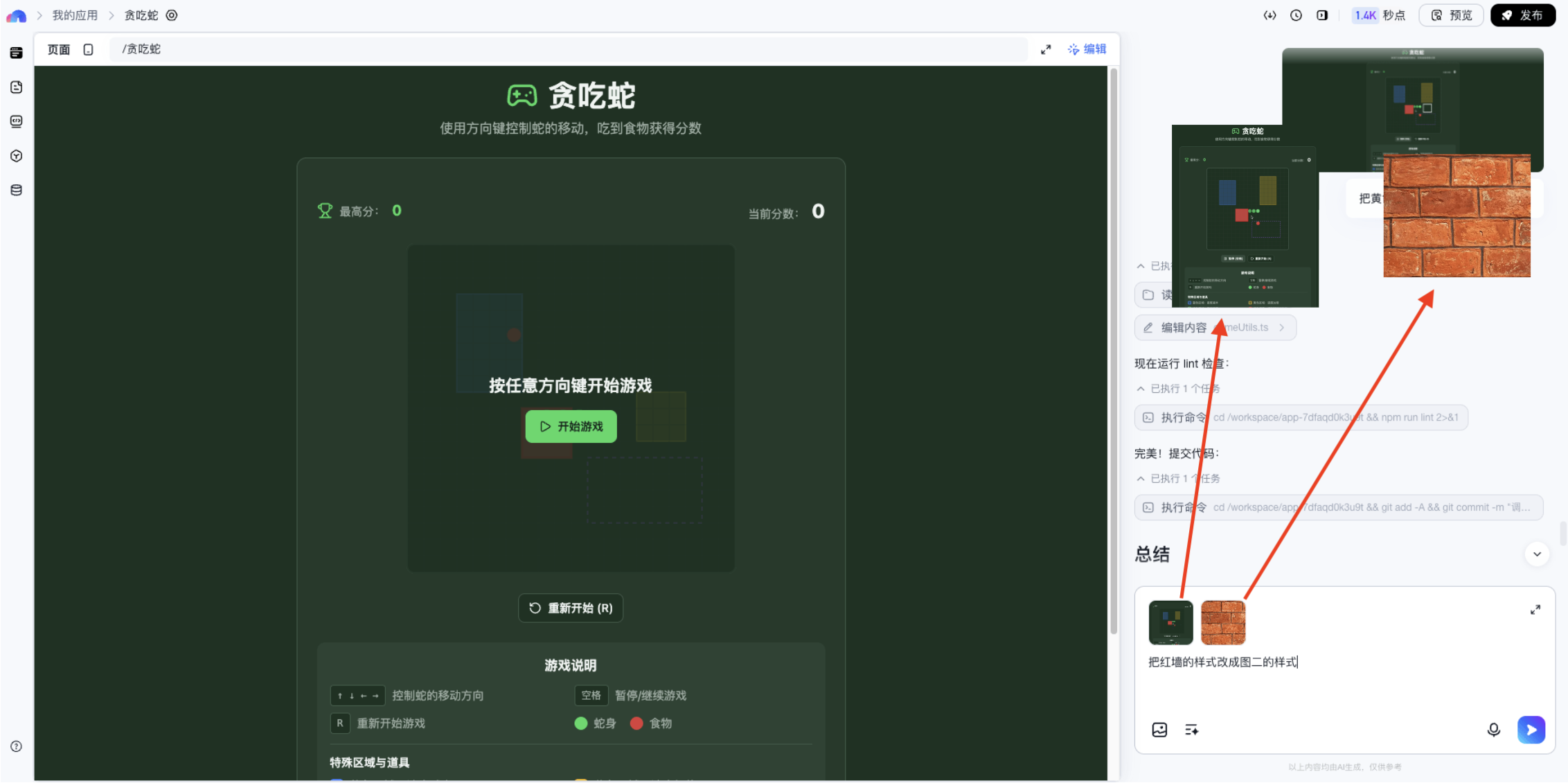Expand the 编辑内容 gameUtils.ts entry
This screenshot has width=1568, height=783.
click(1281, 327)
